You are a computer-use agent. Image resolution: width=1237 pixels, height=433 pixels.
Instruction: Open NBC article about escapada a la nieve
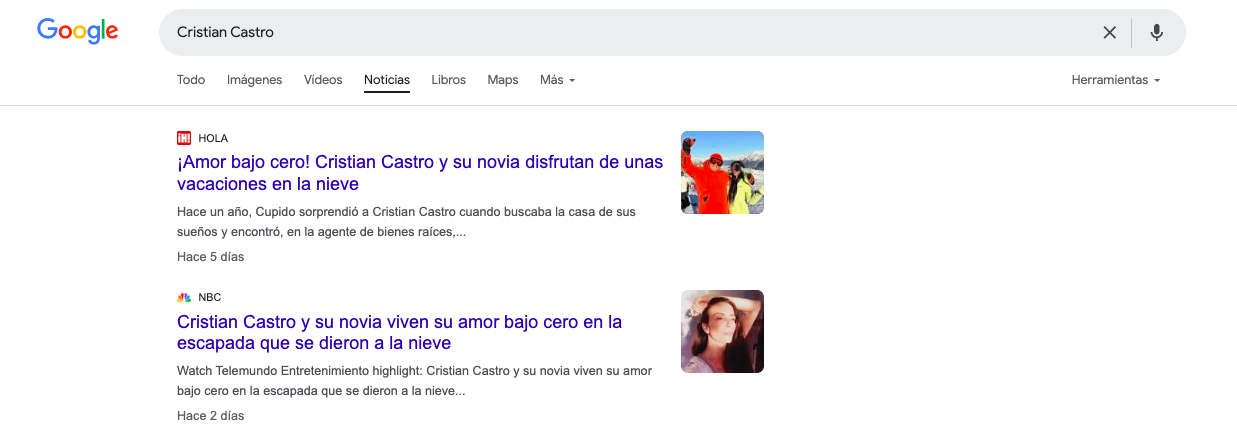[399, 333]
